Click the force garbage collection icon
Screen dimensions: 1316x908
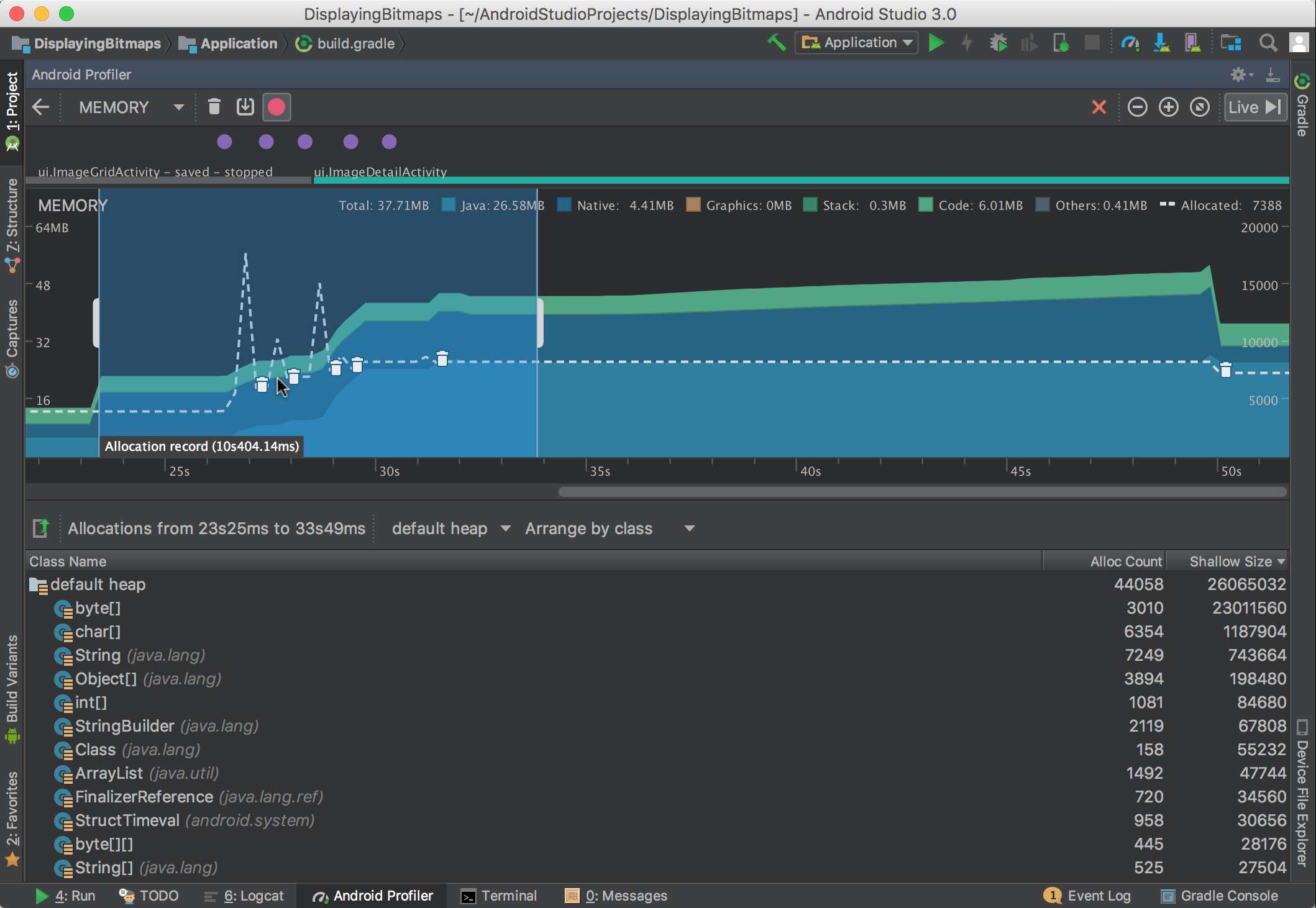tap(213, 107)
